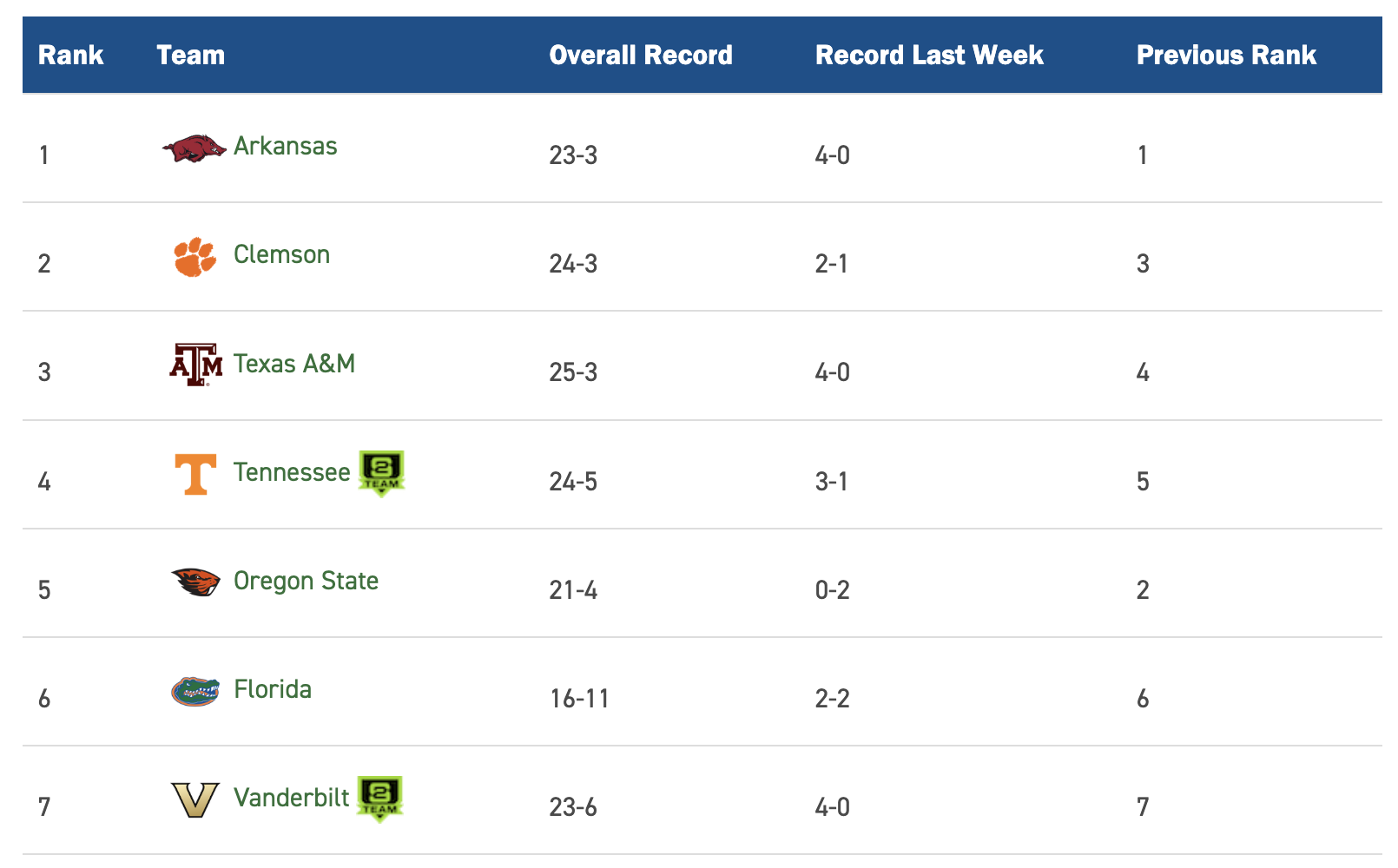Open the Oregon State team link
This screenshot has width=1398, height=868.
(x=307, y=581)
